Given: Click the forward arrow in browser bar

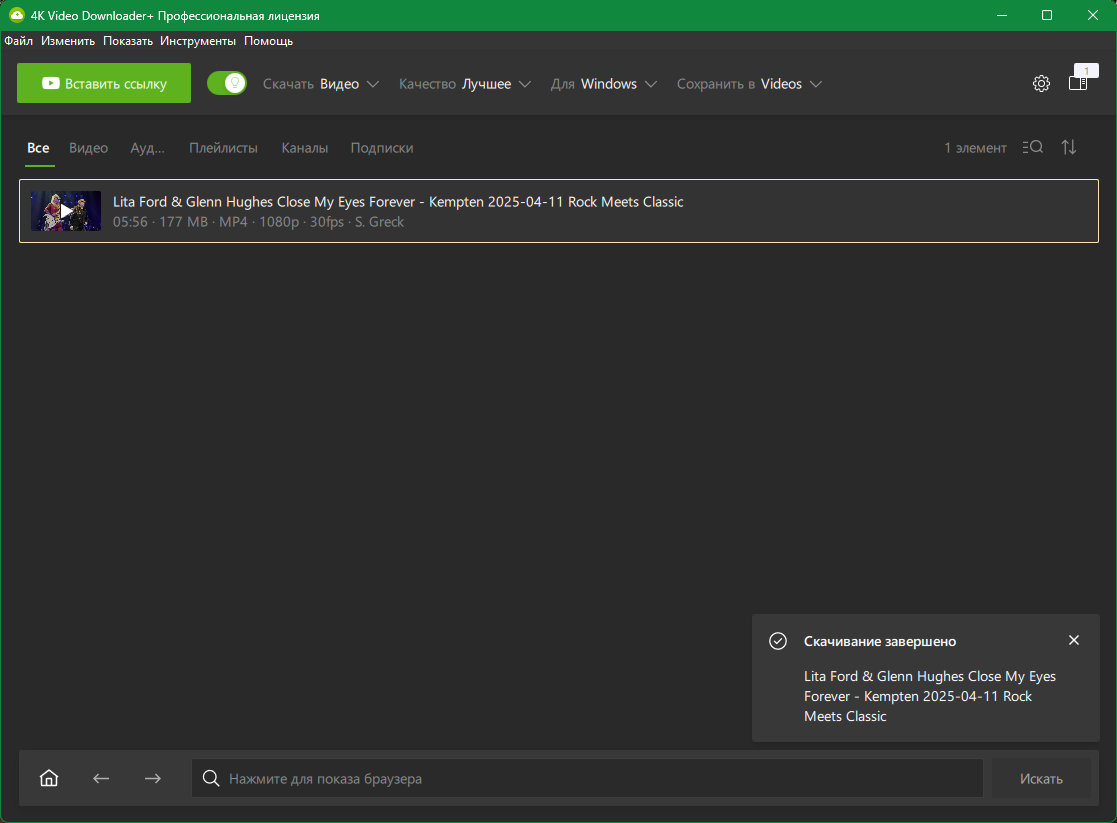Looking at the screenshot, I should tap(152, 778).
